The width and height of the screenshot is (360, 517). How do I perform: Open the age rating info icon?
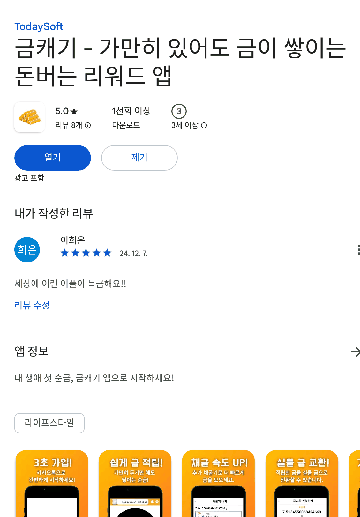click(x=204, y=125)
